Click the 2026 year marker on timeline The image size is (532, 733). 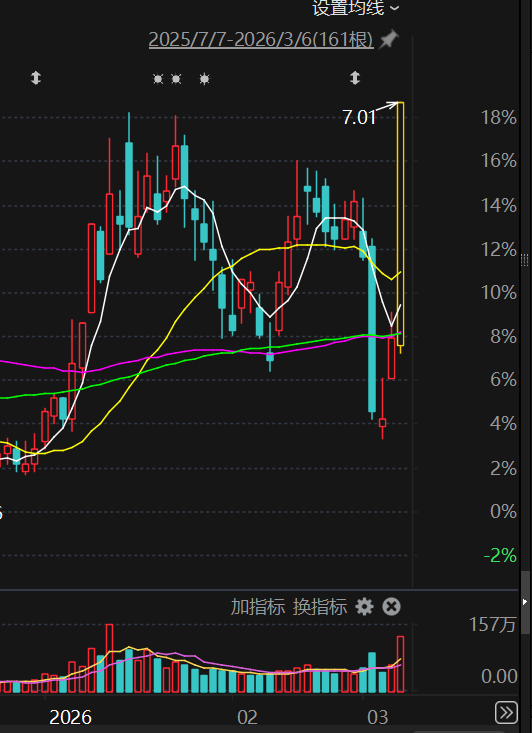pyautogui.click(x=70, y=717)
